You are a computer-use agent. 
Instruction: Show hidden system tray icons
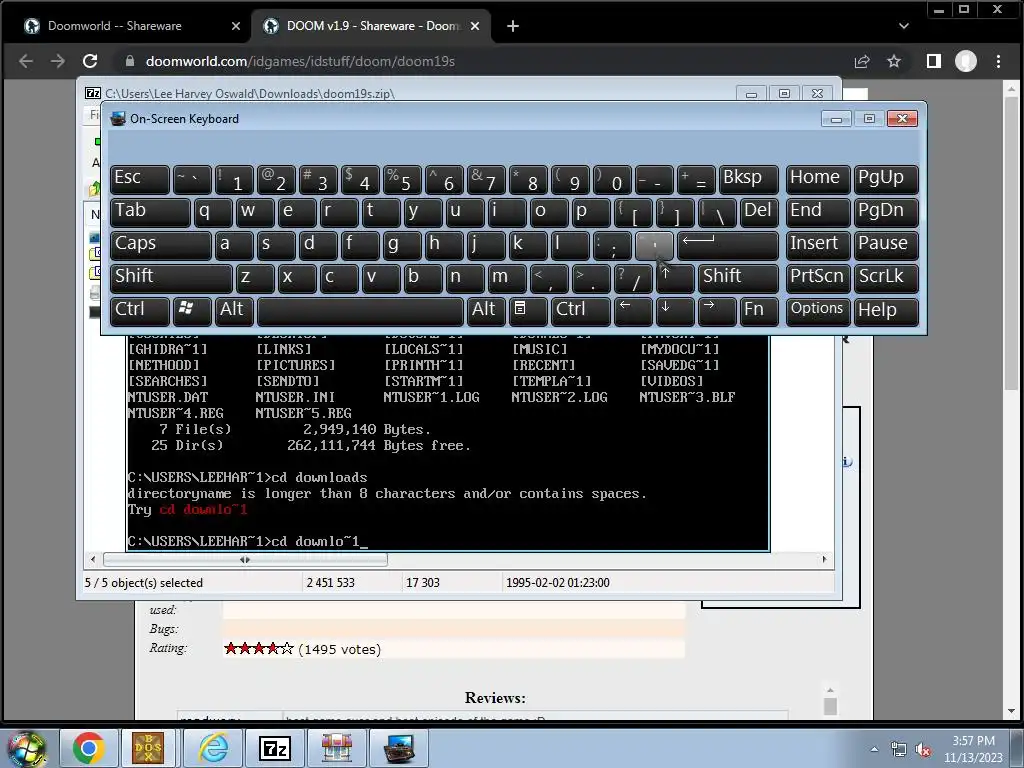pos(874,750)
